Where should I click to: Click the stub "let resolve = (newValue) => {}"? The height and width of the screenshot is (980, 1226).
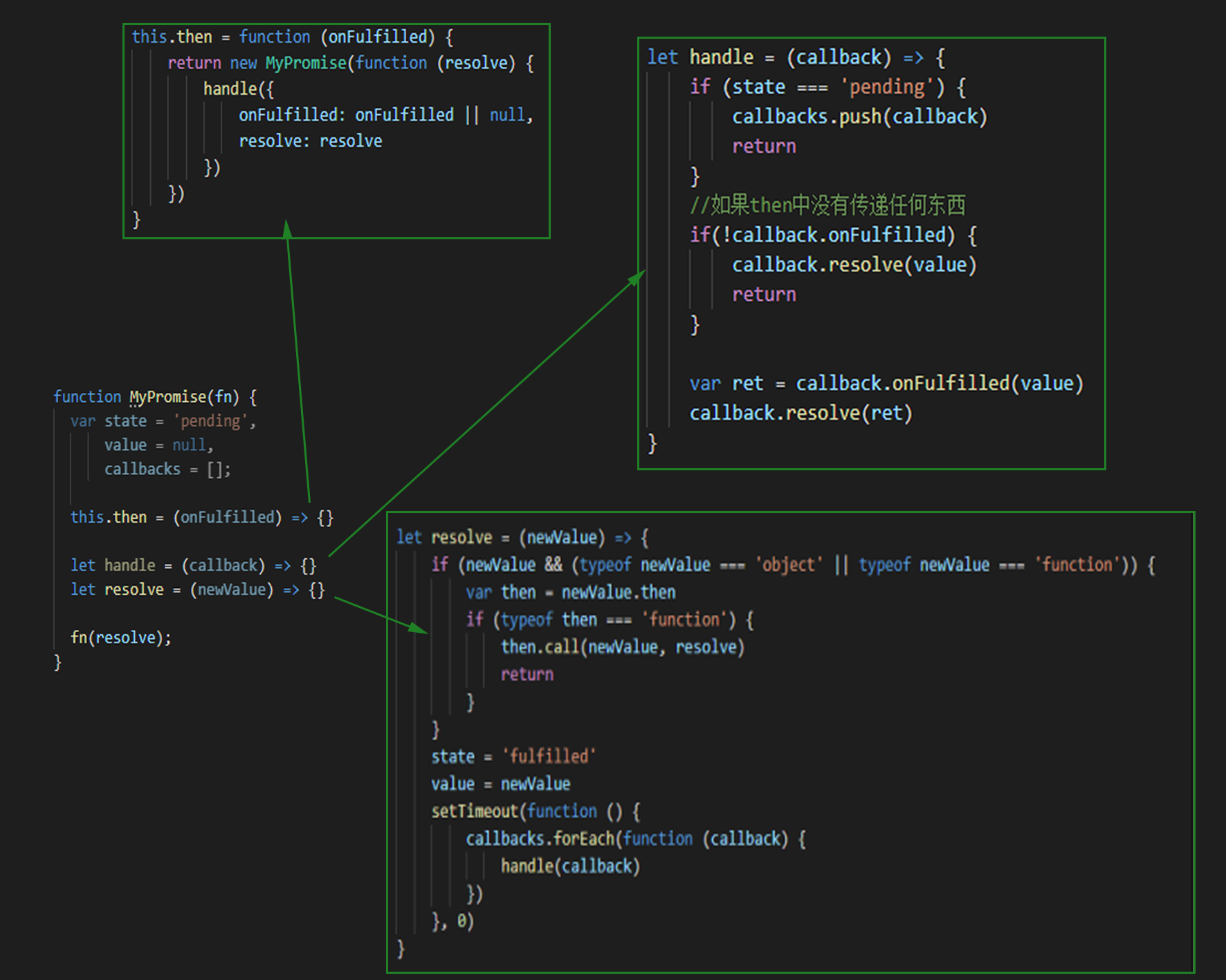(197, 590)
